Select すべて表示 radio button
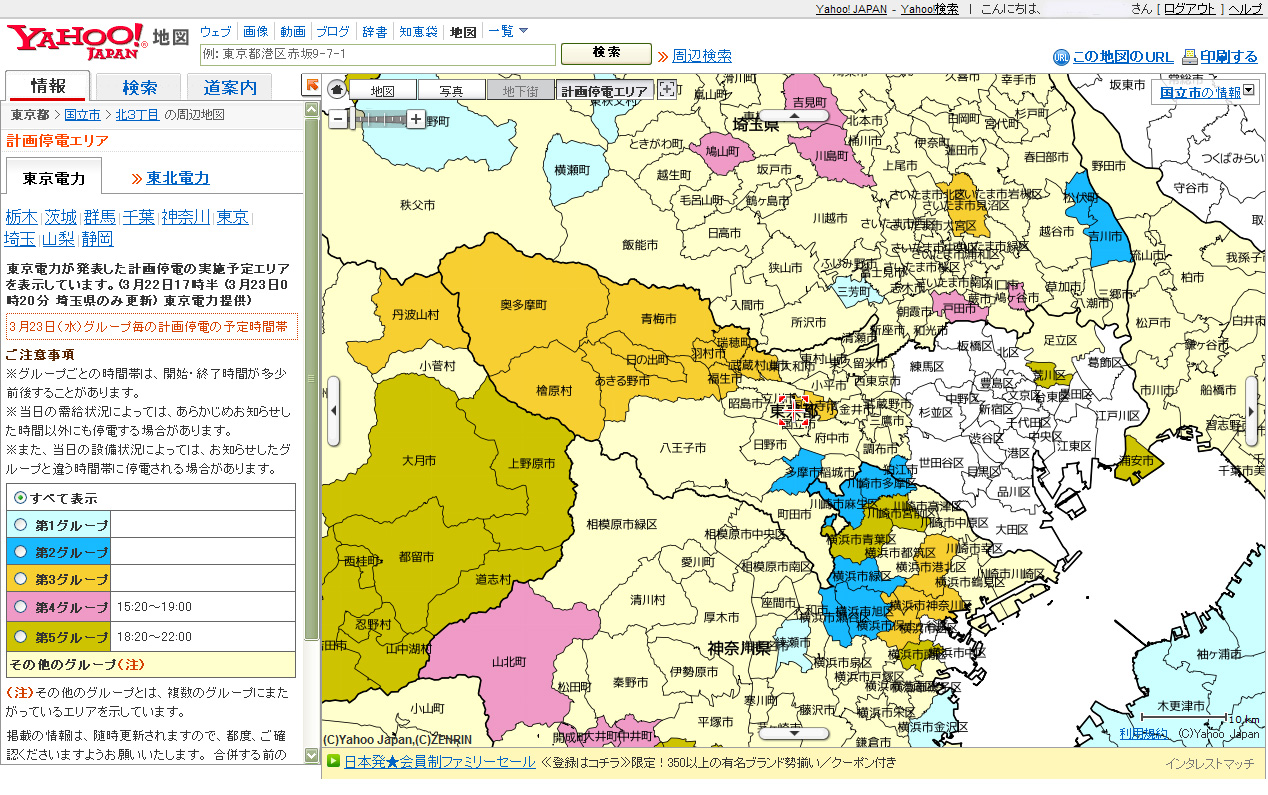Screen dimensions: 1268x795 point(20,498)
